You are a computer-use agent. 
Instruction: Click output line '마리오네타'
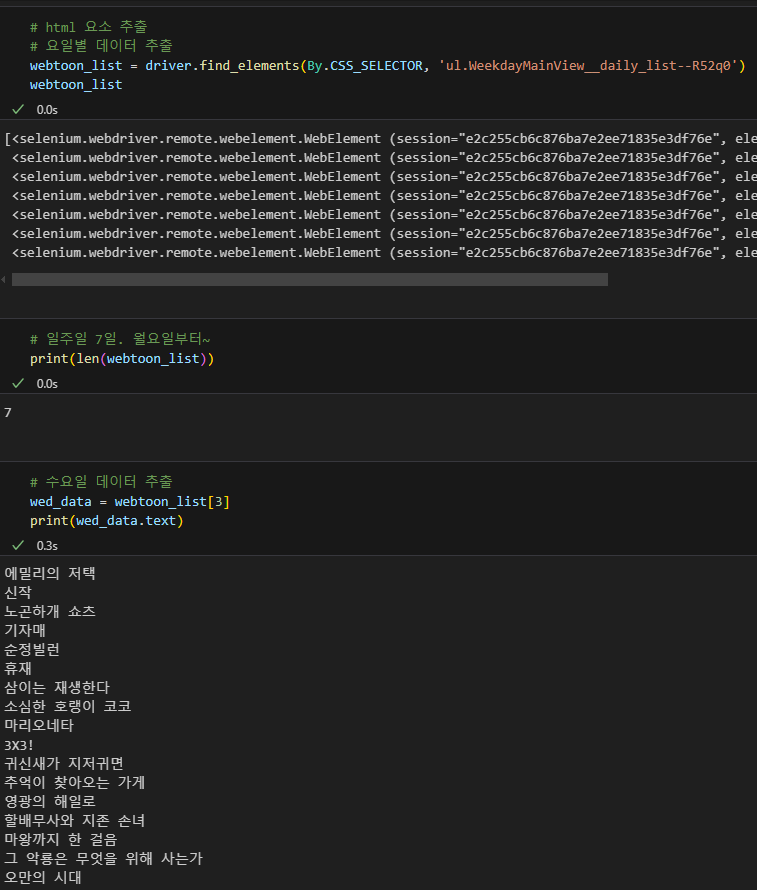(39, 725)
